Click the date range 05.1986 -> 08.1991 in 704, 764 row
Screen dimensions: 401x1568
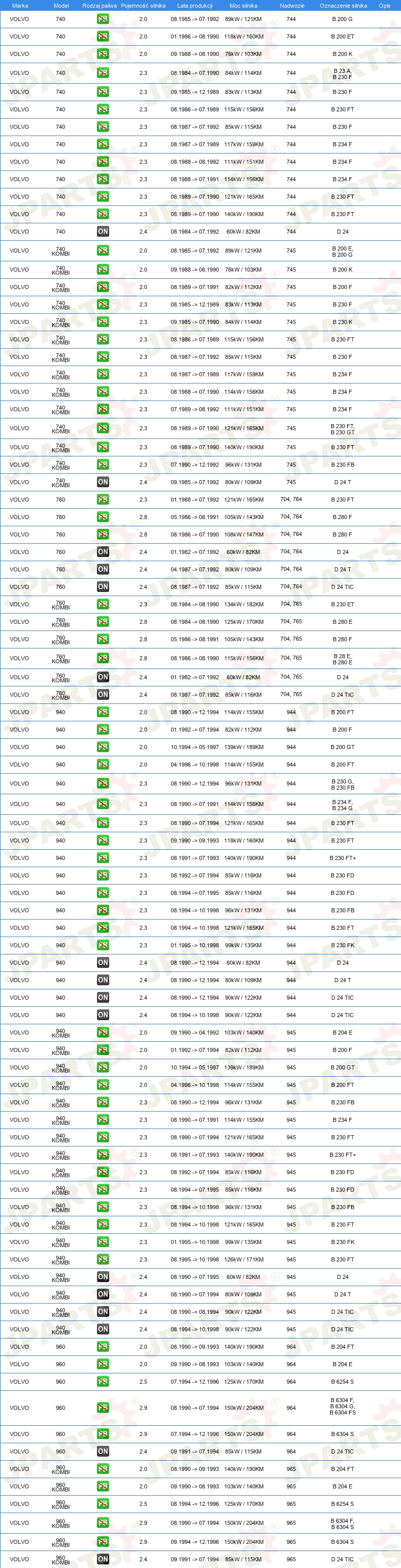[x=194, y=517]
